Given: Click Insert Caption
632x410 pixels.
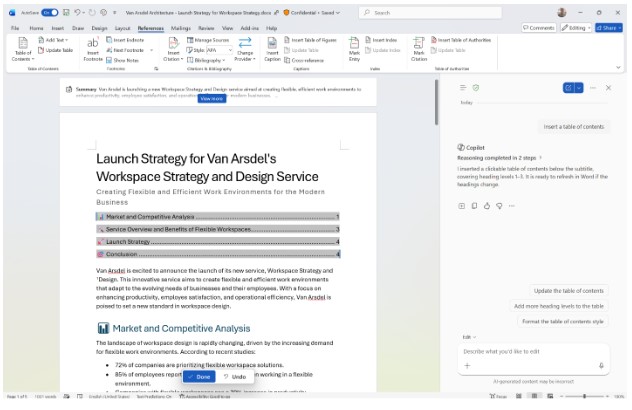Looking at the screenshot, I should coord(272,50).
